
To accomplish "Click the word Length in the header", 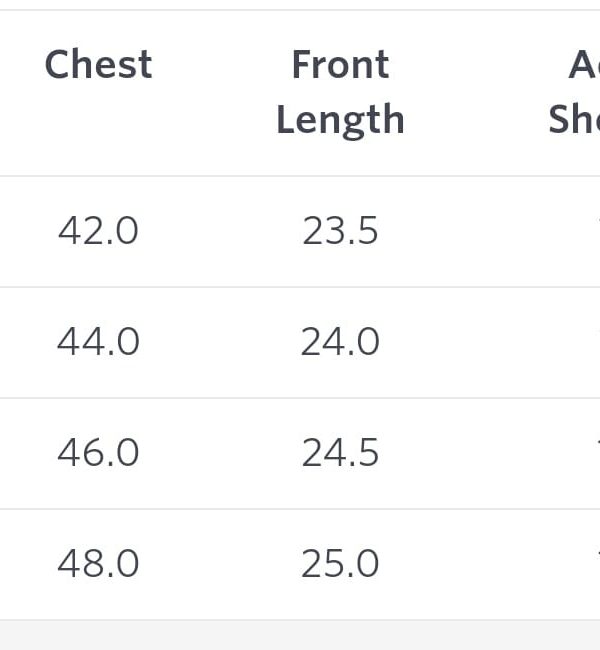I will click(340, 120).
